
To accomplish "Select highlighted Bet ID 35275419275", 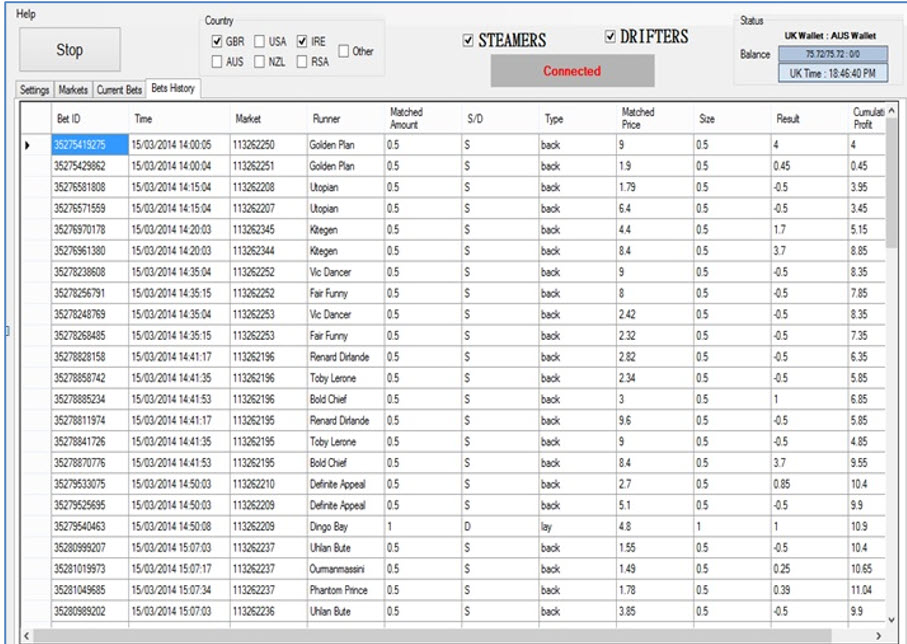I will [x=90, y=145].
